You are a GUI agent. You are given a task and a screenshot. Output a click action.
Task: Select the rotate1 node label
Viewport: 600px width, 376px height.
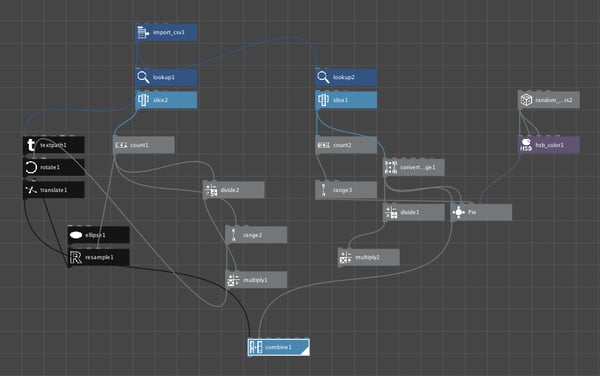[x=50, y=168]
